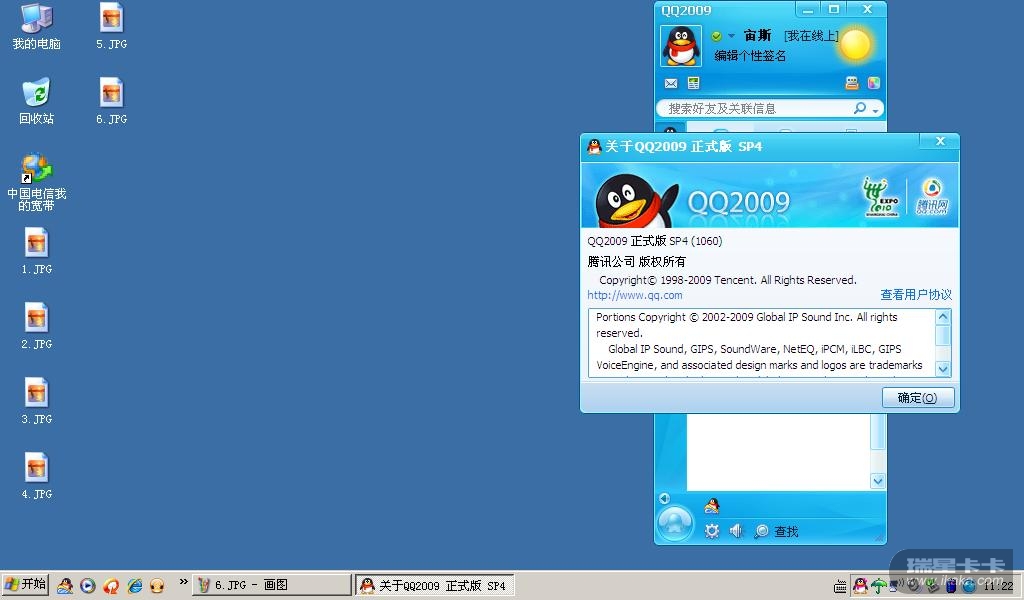Viewport: 1024px width, 600px height.
Task: Click the green online status check icon
Action: click(716, 36)
